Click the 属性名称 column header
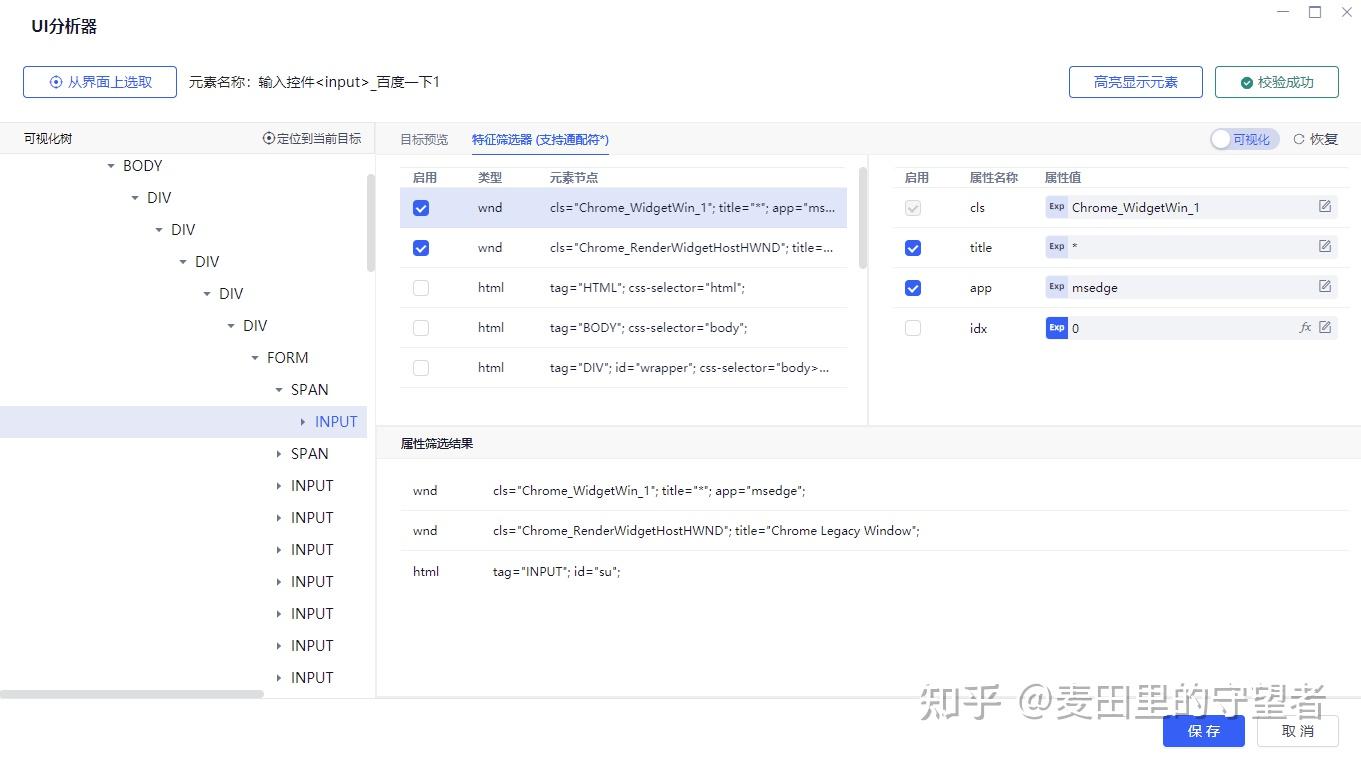Viewport: 1361px width, 757px height. 994,177
